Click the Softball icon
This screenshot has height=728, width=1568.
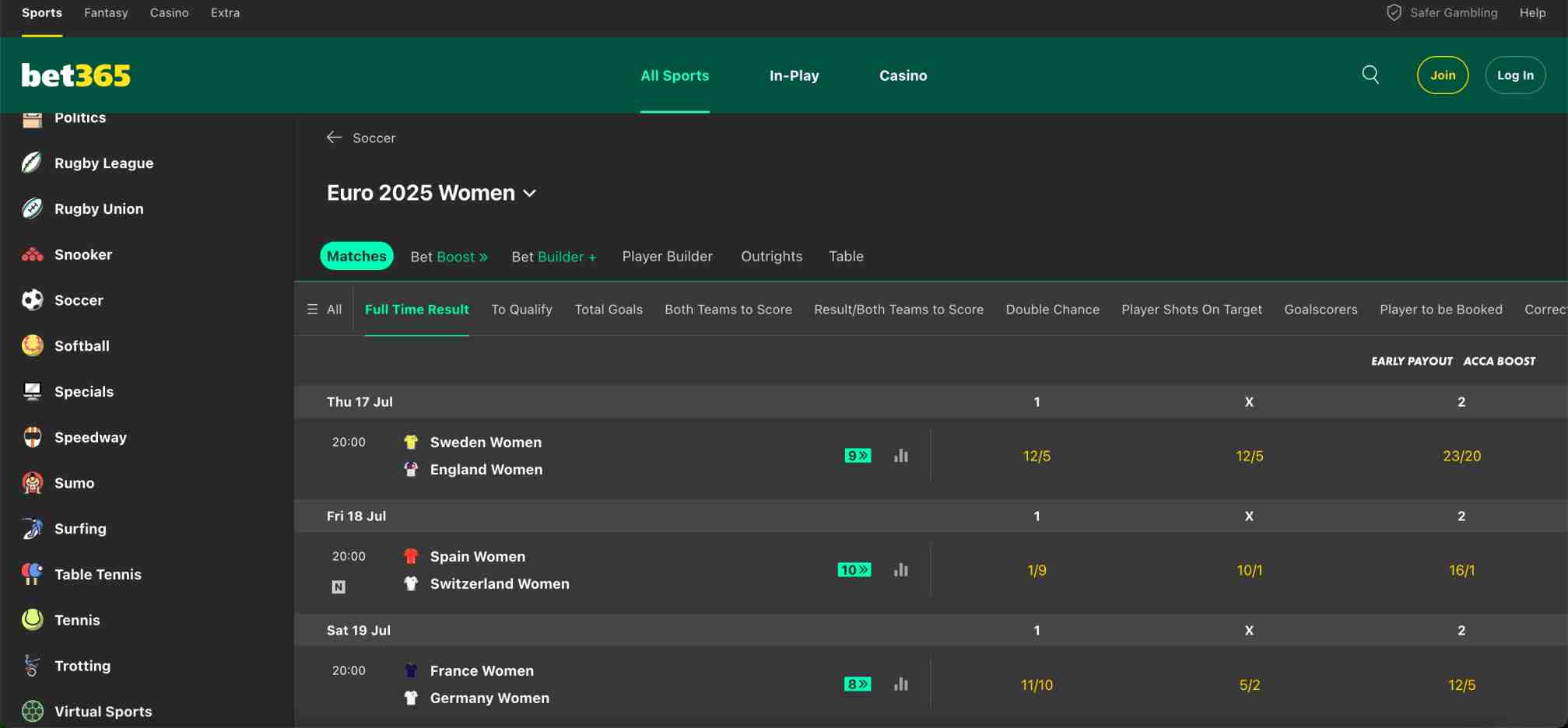32,345
